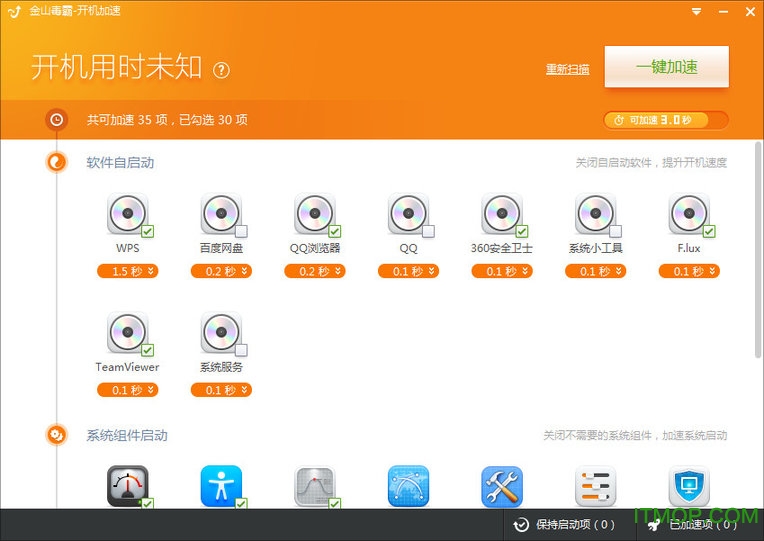Click the speedometer gauge system component icon

coord(127,486)
